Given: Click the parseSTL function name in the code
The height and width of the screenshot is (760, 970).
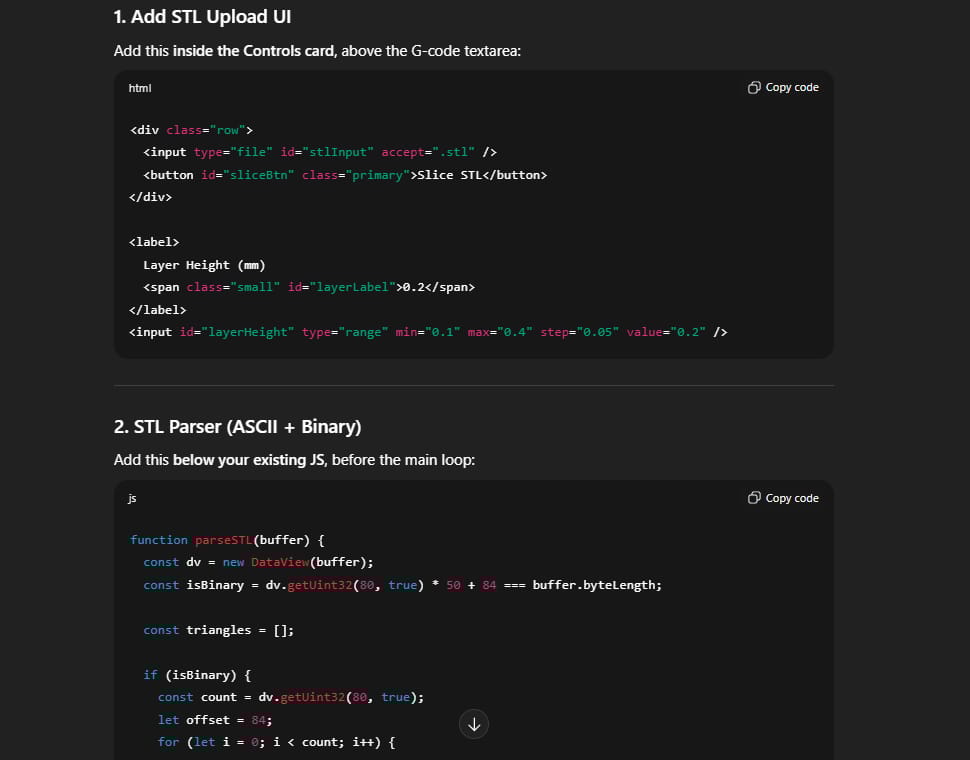Looking at the screenshot, I should (224, 540).
